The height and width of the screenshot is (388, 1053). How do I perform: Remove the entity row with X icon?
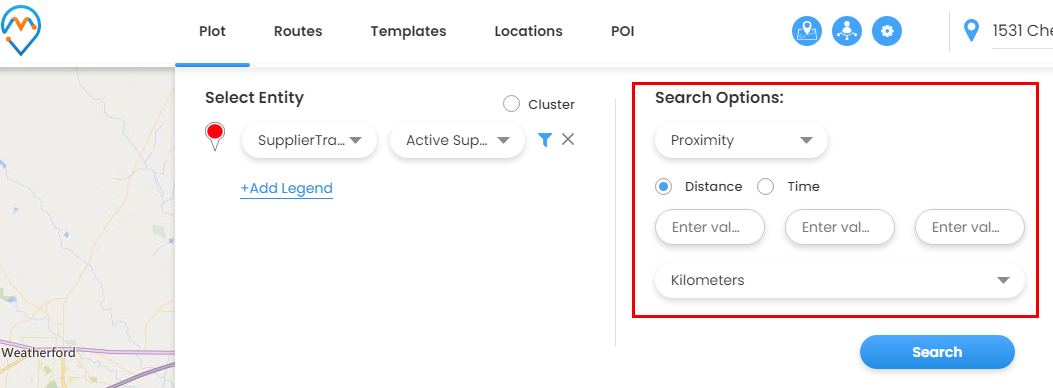click(568, 139)
